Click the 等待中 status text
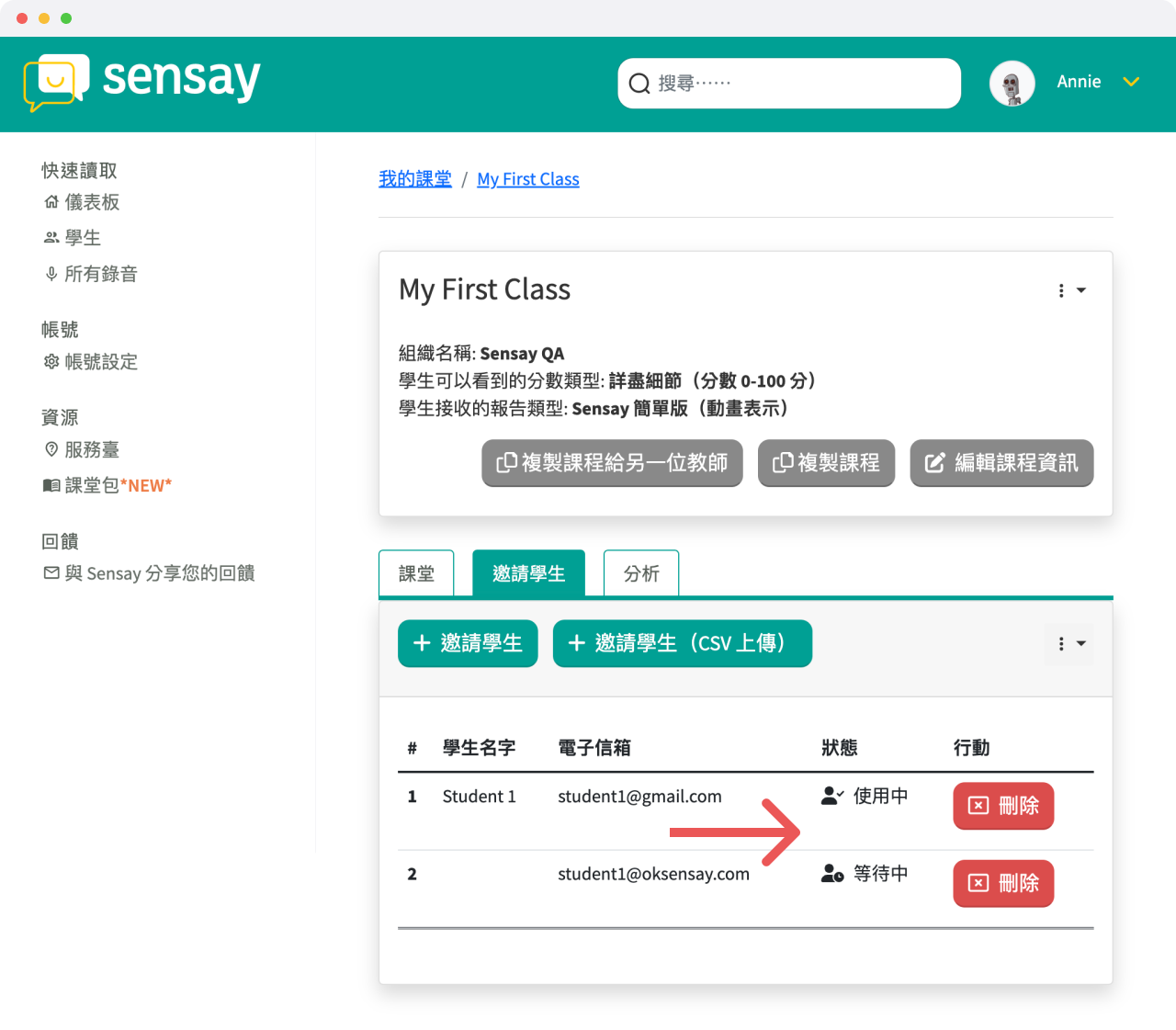 pos(880,874)
